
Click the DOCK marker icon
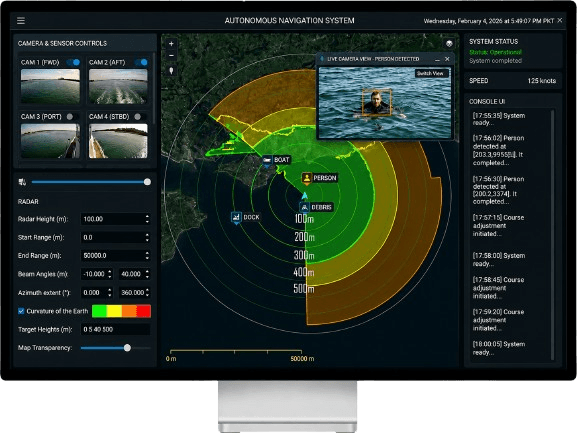coord(236,217)
